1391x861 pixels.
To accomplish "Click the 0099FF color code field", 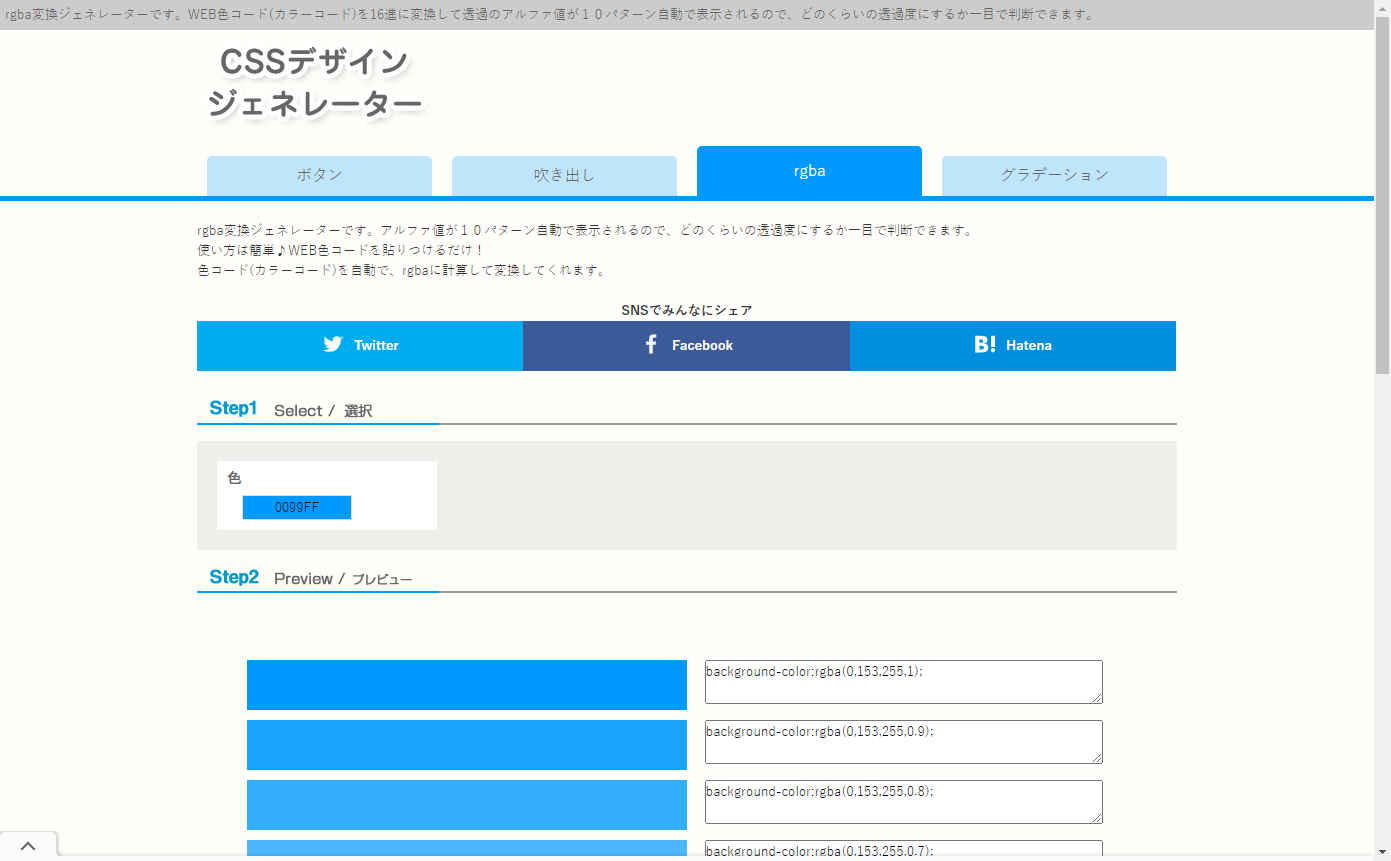I will coord(297,507).
